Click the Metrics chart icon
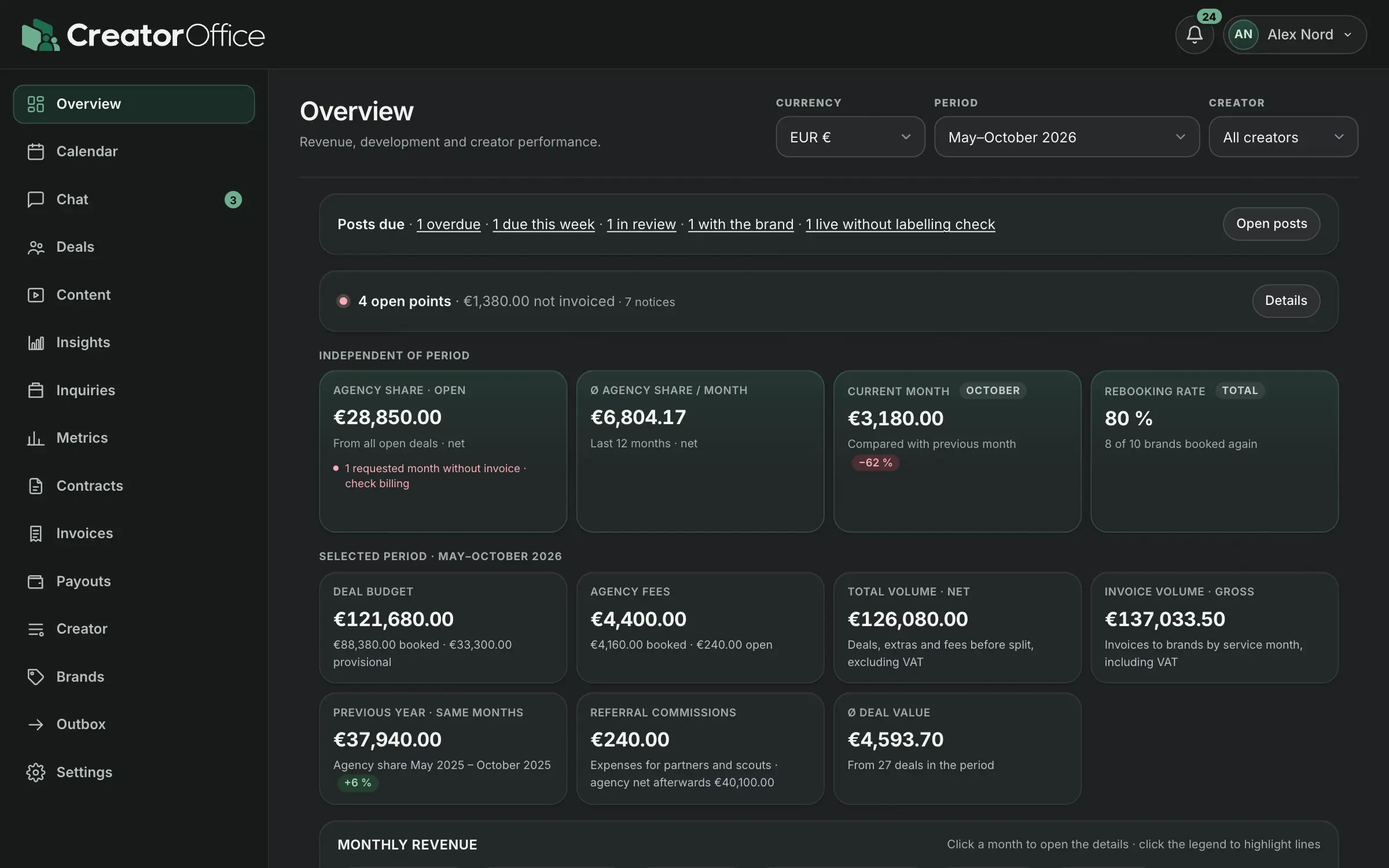The height and width of the screenshot is (868, 1389). tap(36, 438)
